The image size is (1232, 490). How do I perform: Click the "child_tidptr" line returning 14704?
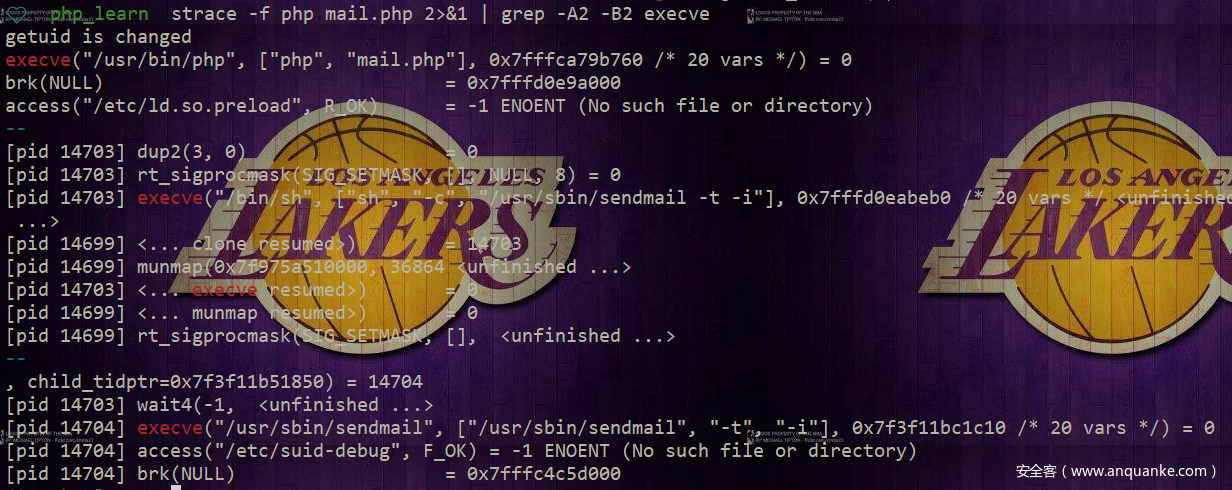coord(214,382)
